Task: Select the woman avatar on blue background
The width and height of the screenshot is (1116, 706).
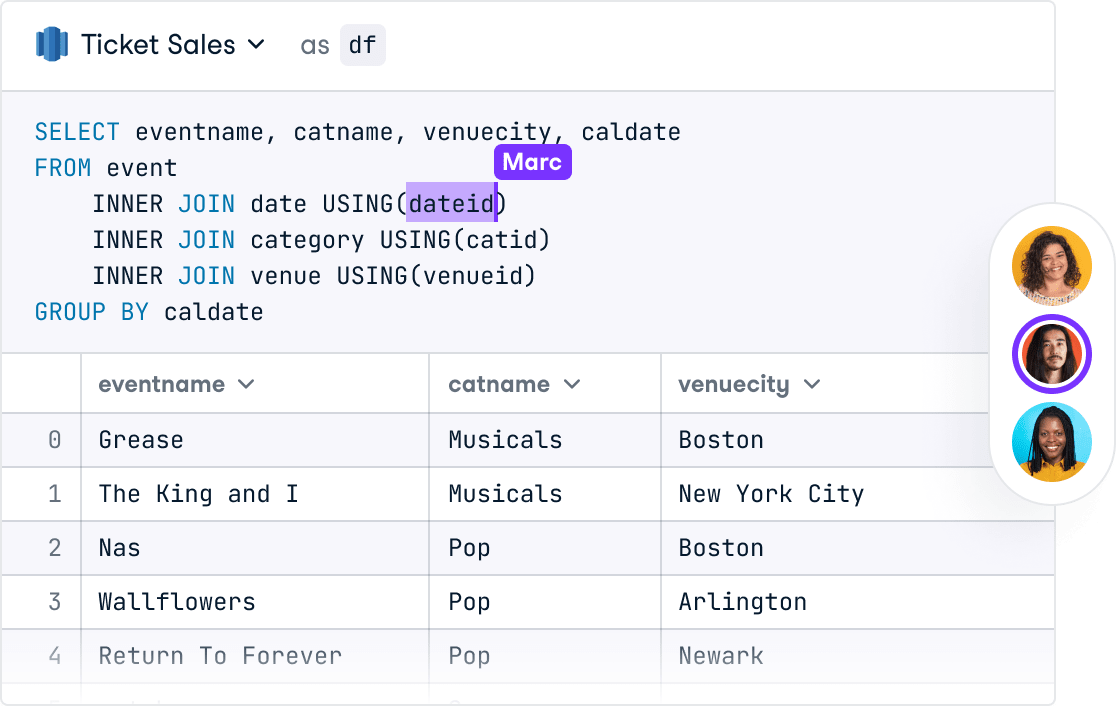Action: pyautogui.click(x=1051, y=441)
